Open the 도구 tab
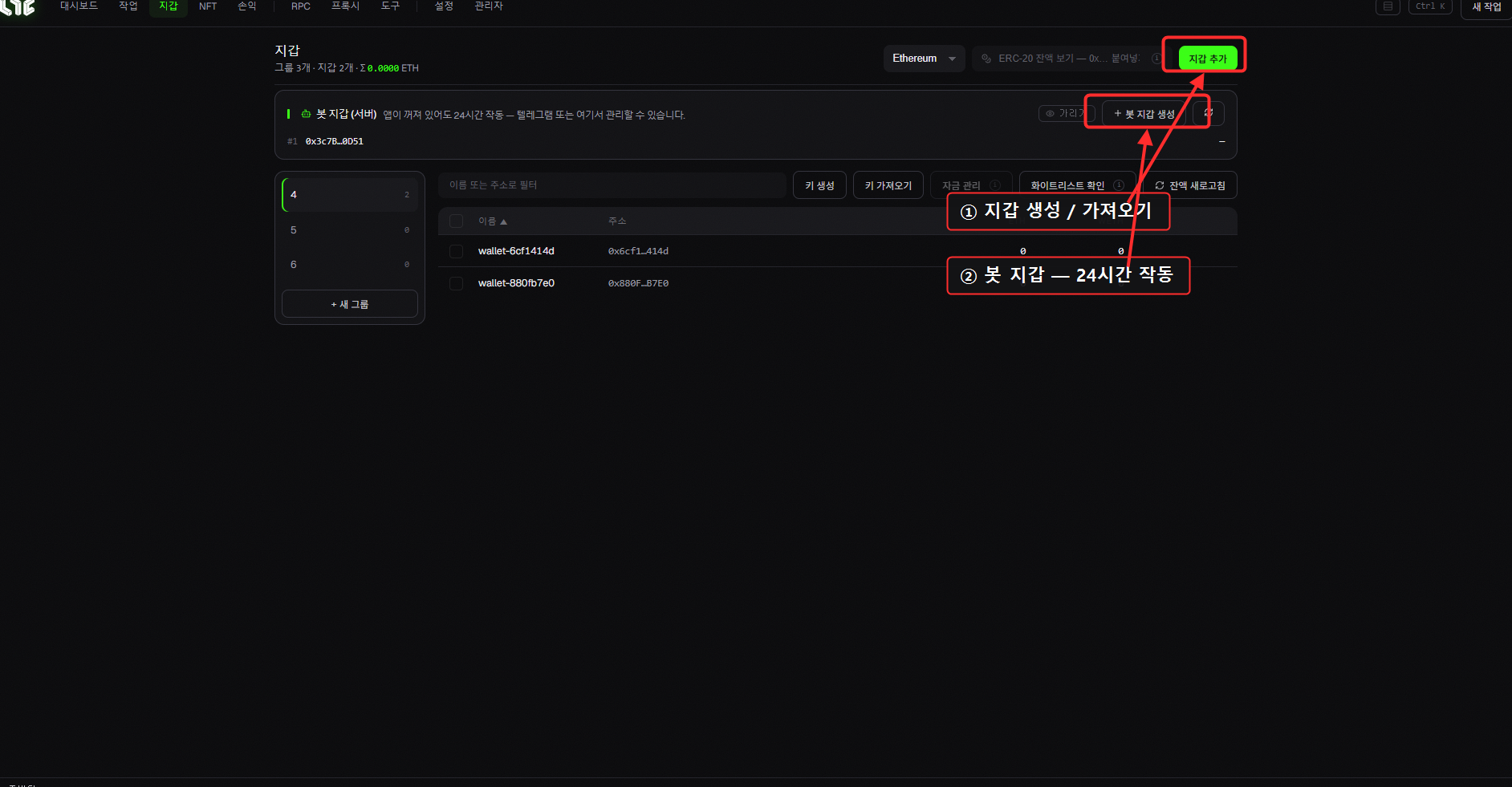 tap(390, 6)
